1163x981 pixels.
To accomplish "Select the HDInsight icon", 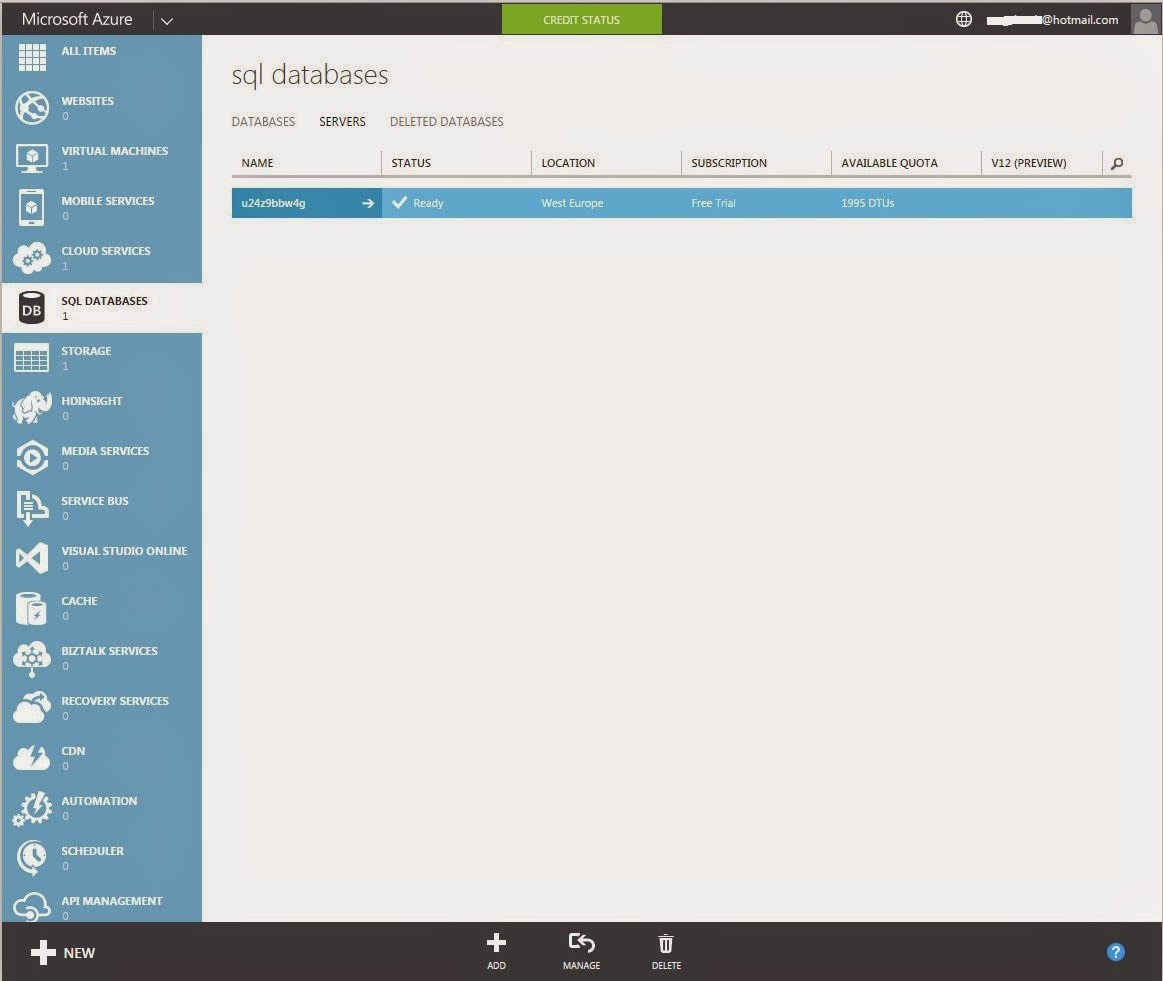I will point(31,407).
